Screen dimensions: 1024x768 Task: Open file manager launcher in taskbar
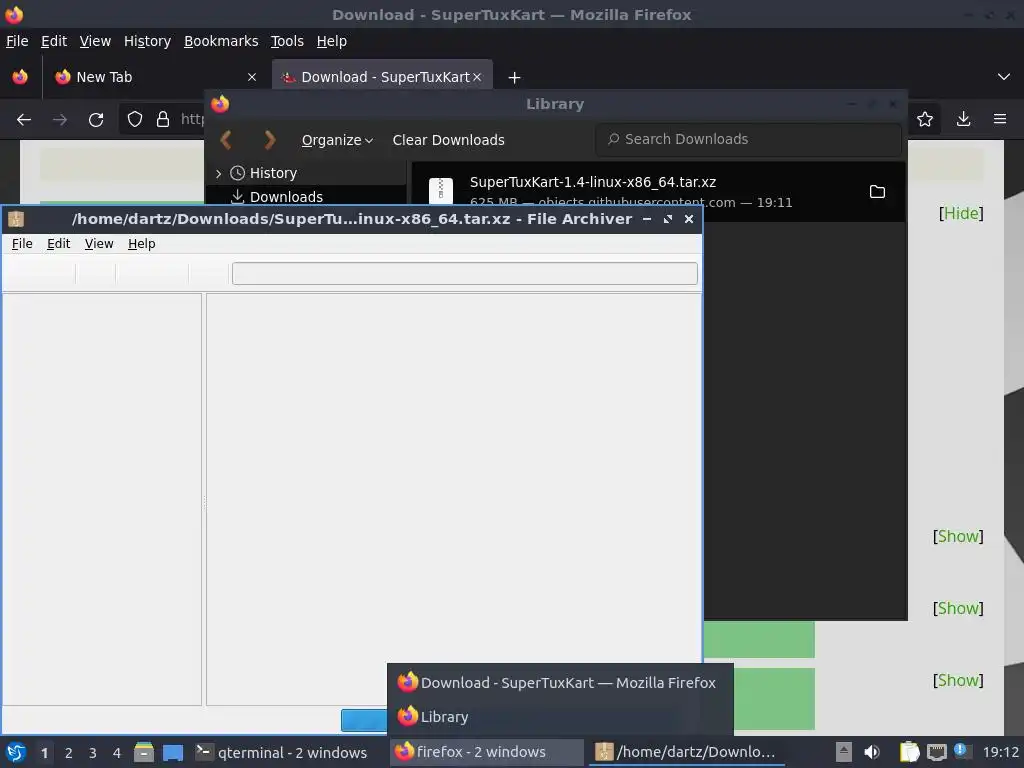tap(144, 752)
